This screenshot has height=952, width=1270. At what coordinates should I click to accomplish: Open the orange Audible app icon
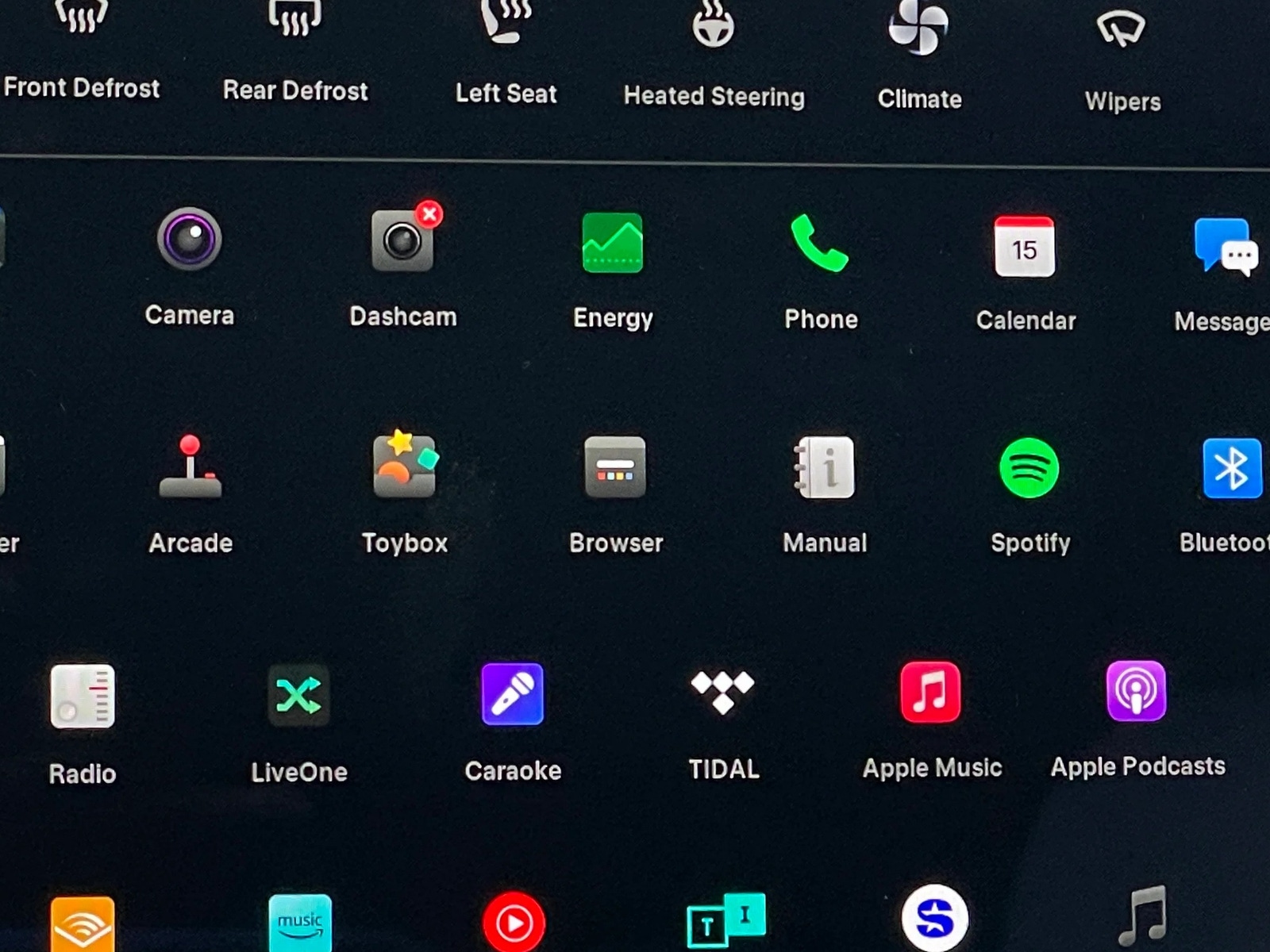click(x=83, y=924)
